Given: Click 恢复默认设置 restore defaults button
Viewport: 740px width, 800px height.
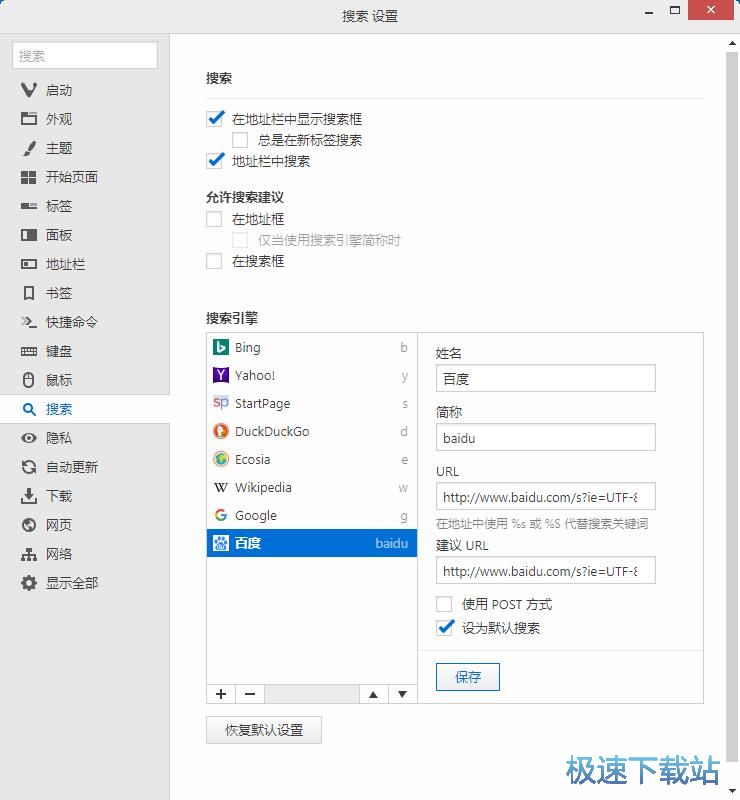Looking at the screenshot, I should [264, 730].
